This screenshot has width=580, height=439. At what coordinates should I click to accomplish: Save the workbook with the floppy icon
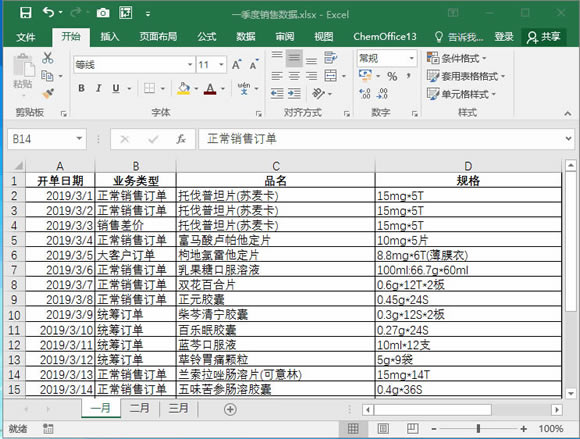pyautogui.click(x=26, y=13)
